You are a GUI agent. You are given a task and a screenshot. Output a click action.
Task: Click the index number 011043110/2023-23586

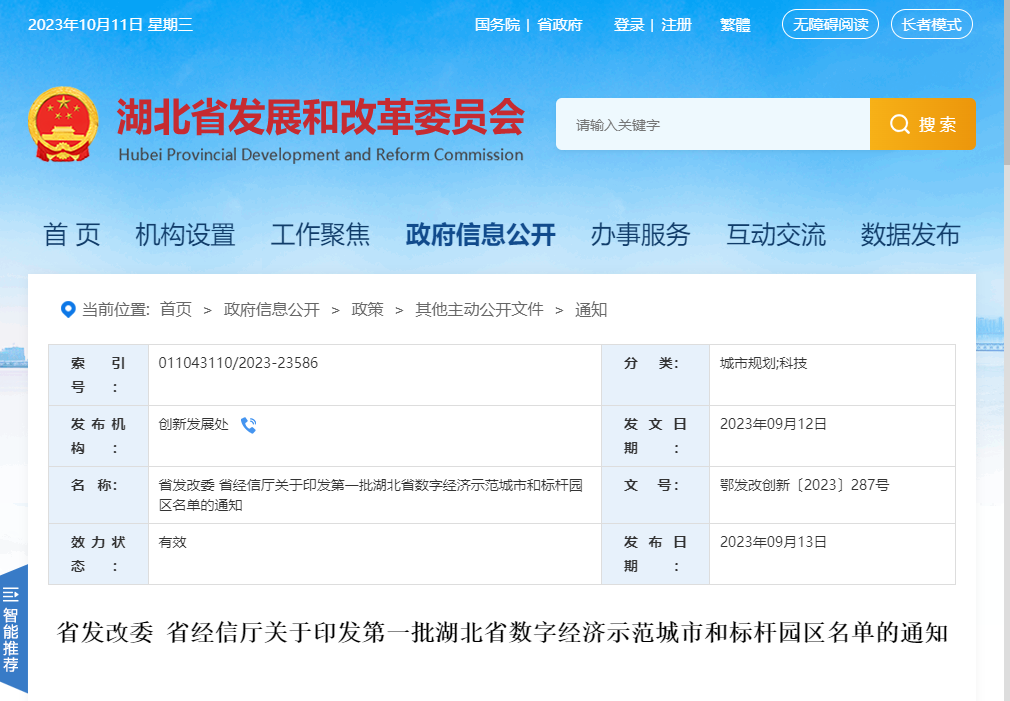click(238, 363)
